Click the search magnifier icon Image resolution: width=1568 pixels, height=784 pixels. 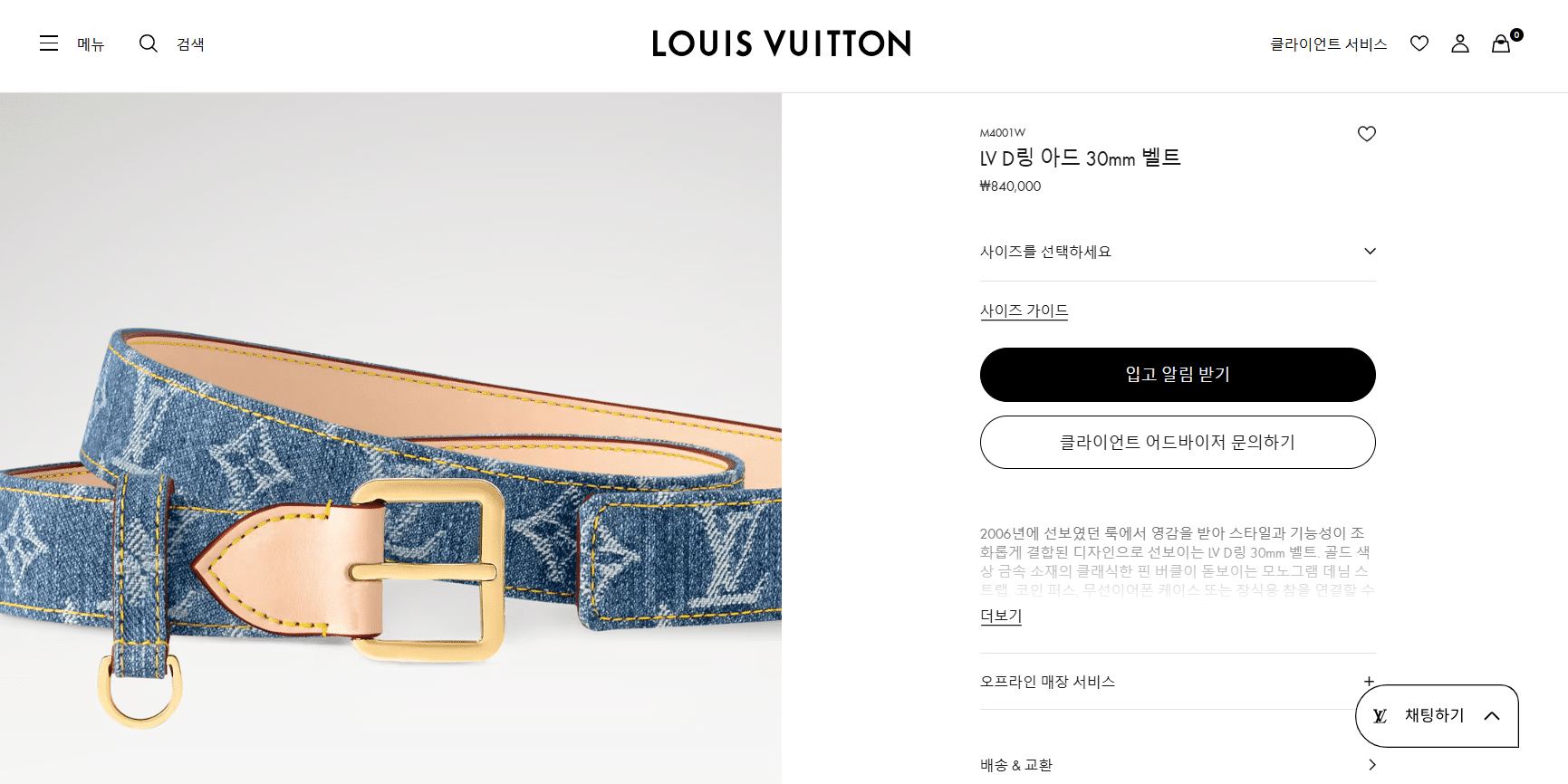149,43
